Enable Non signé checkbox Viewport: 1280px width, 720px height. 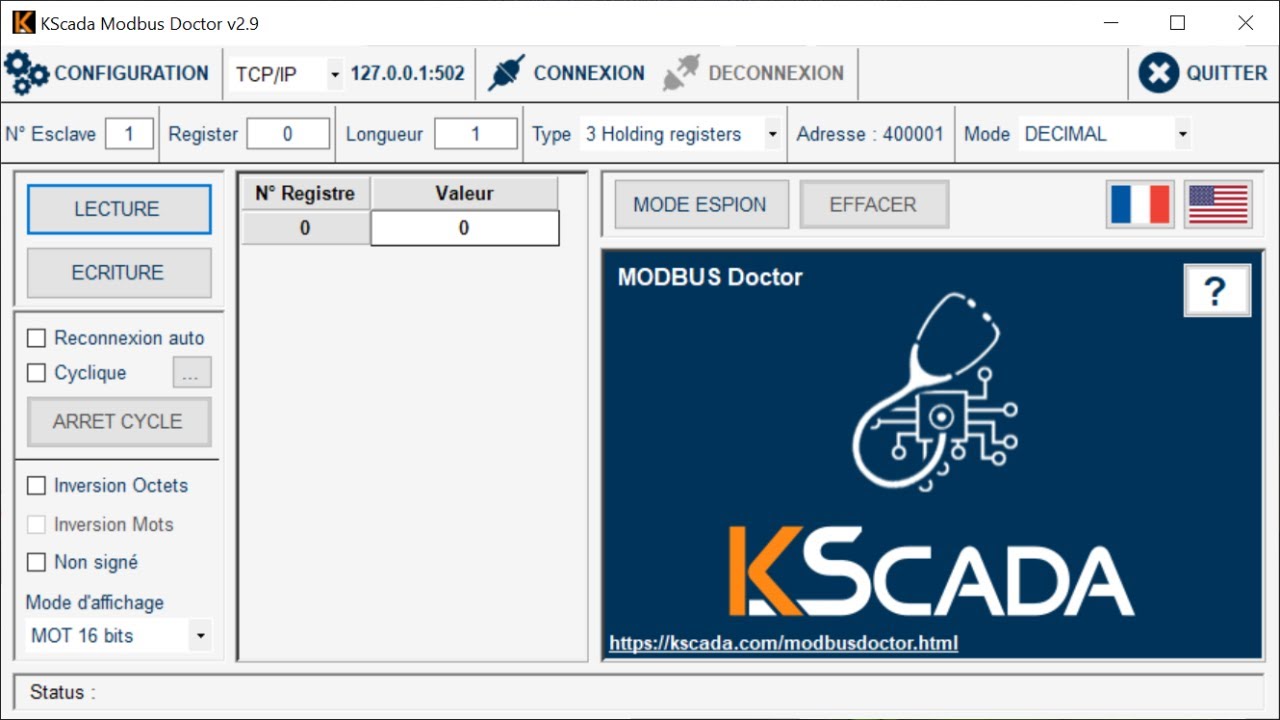point(37,562)
